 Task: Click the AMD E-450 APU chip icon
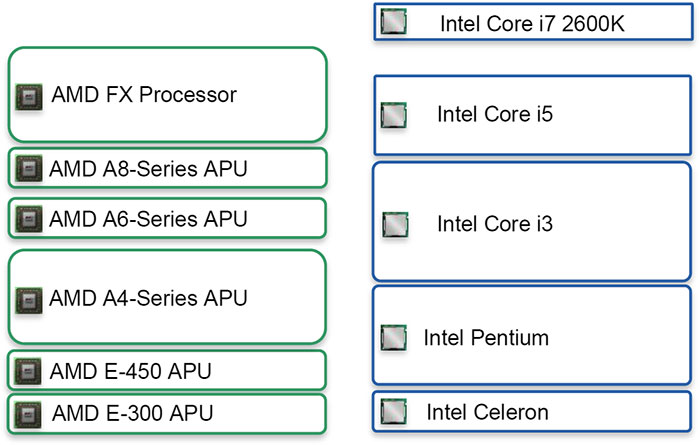28,371
